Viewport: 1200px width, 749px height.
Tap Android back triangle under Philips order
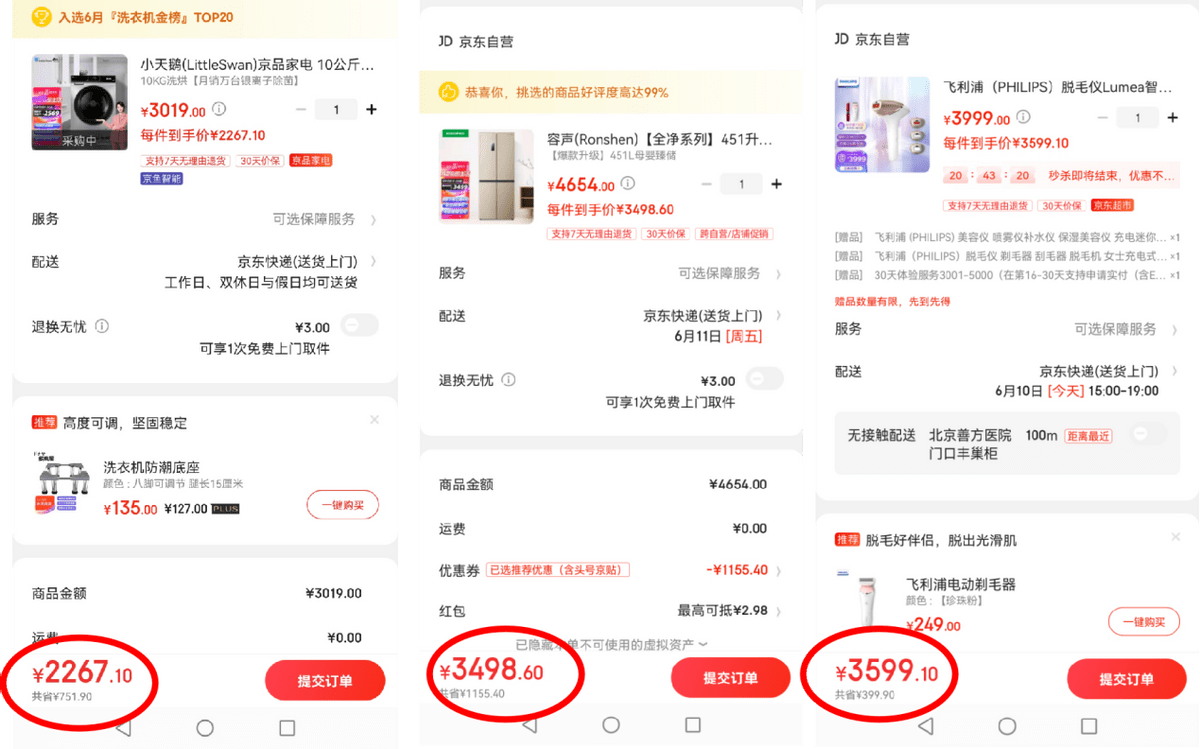tap(926, 726)
